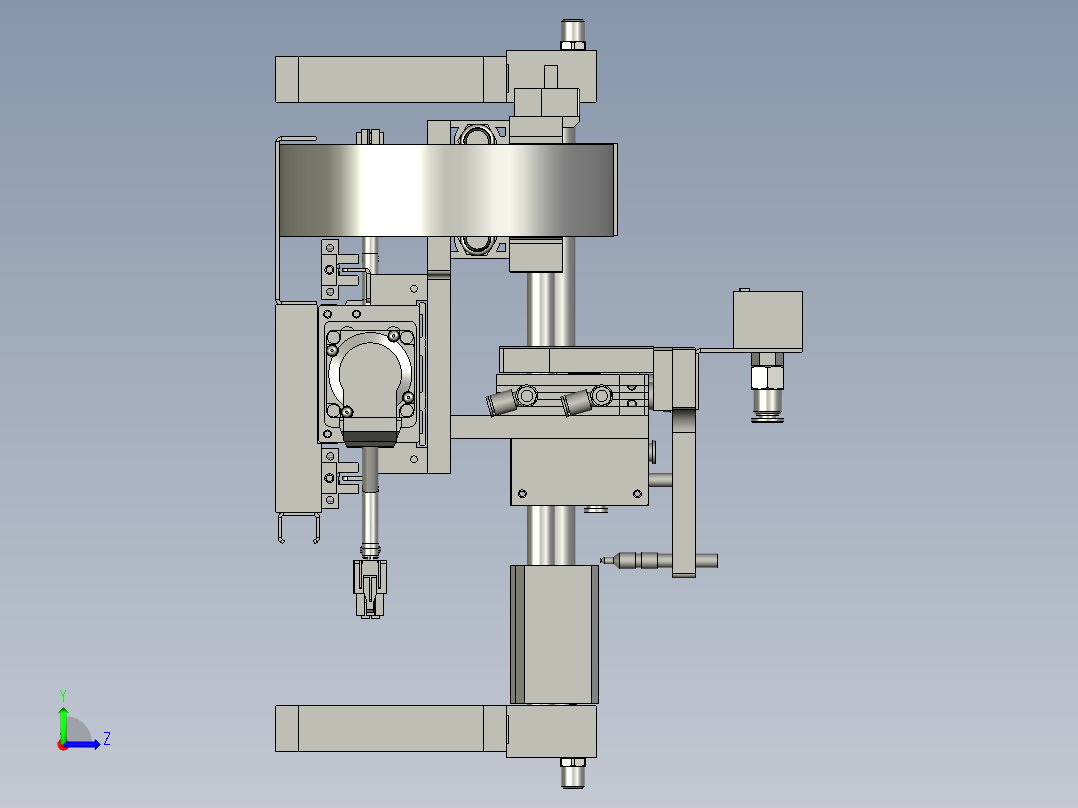Select the large shiny cylindrical drum
Screen dimensions: 1078x808
coord(448,190)
